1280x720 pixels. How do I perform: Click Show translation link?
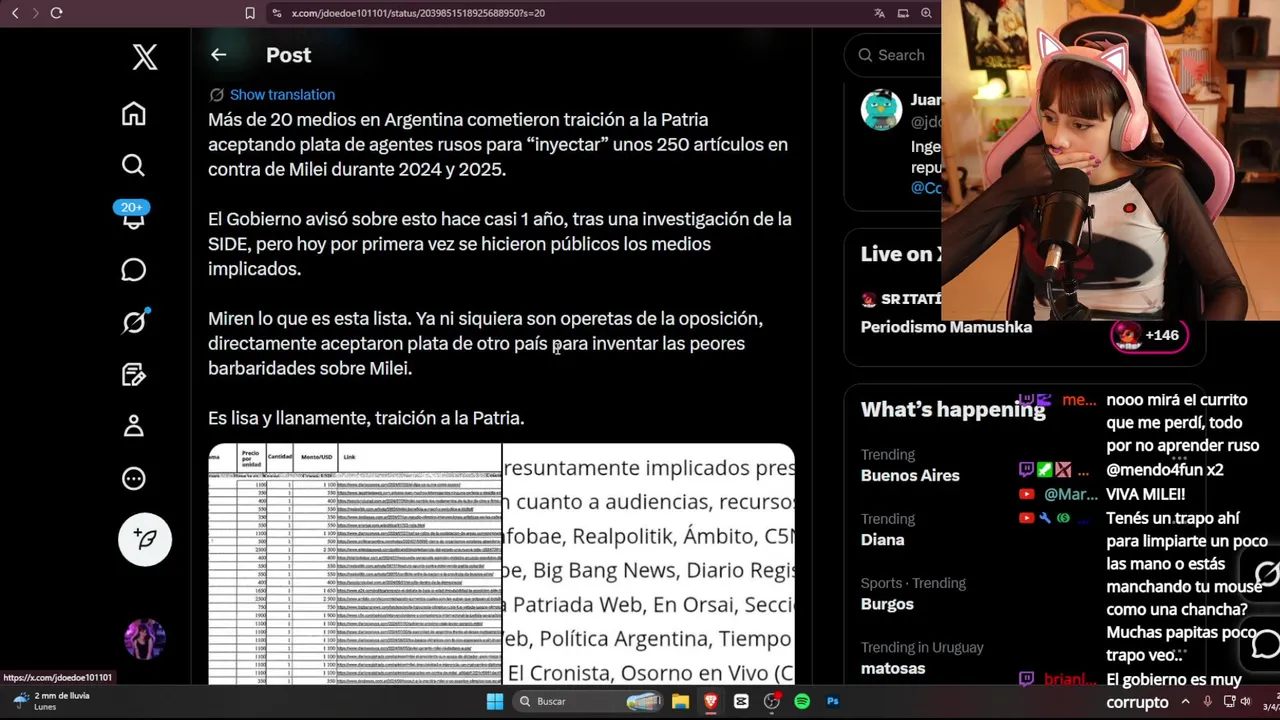click(282, 94)
